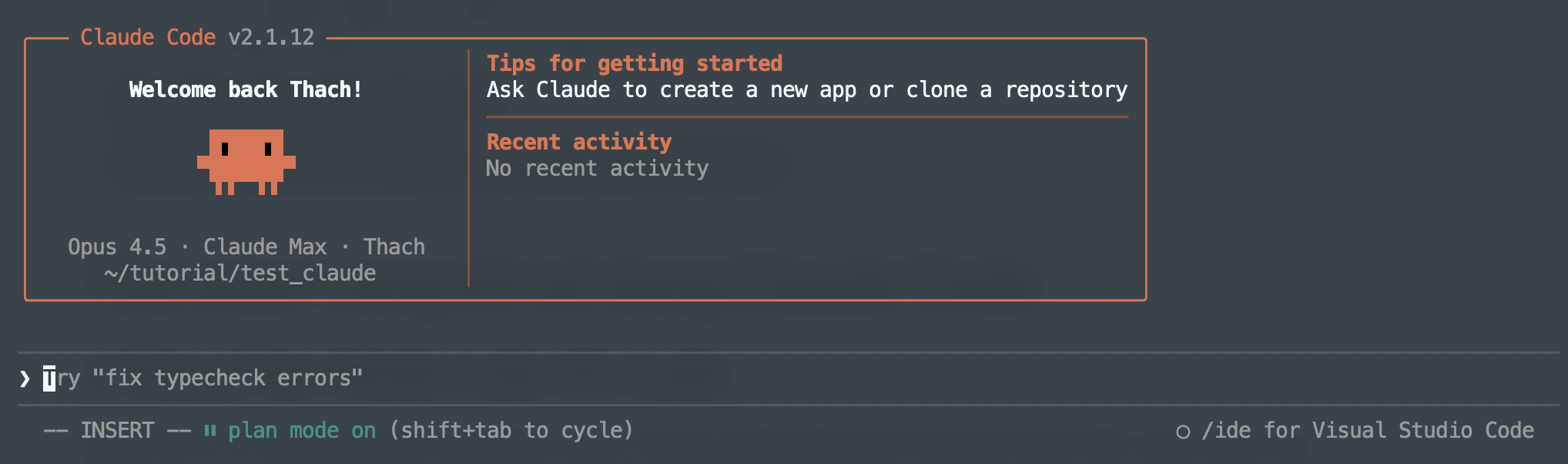Click the plan mode pause icon

point(210,430)
